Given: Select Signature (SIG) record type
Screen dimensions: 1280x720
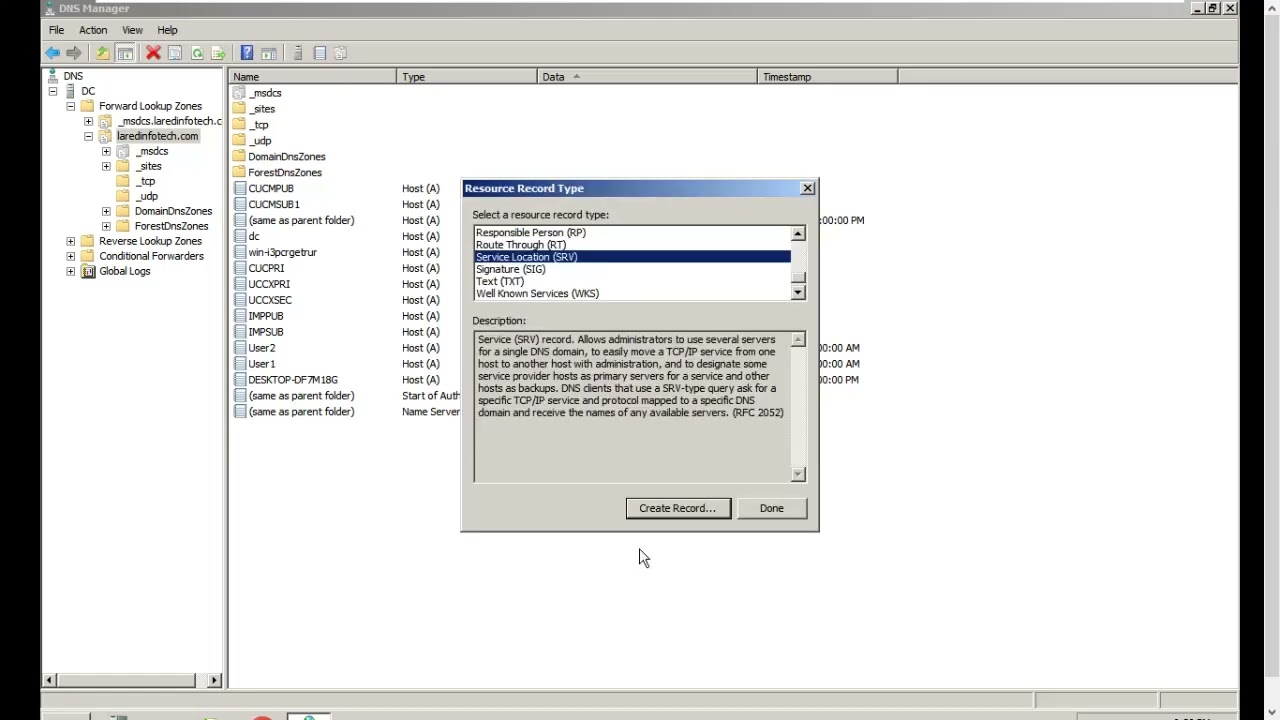Looking at the screenshot, I should click(632, 269).
